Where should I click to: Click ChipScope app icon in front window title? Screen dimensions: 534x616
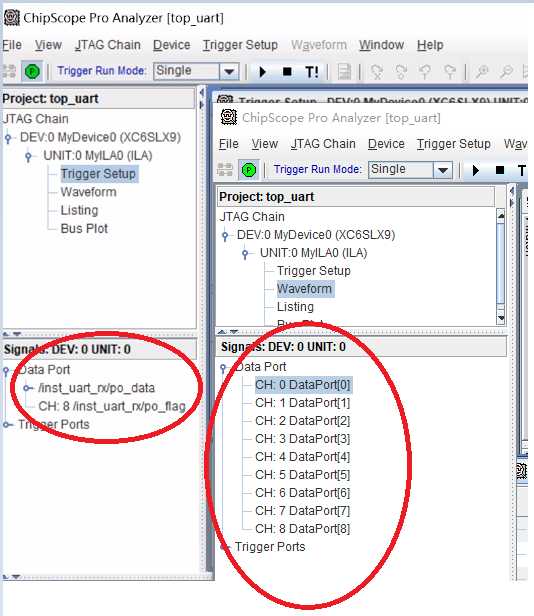point(229,117)
